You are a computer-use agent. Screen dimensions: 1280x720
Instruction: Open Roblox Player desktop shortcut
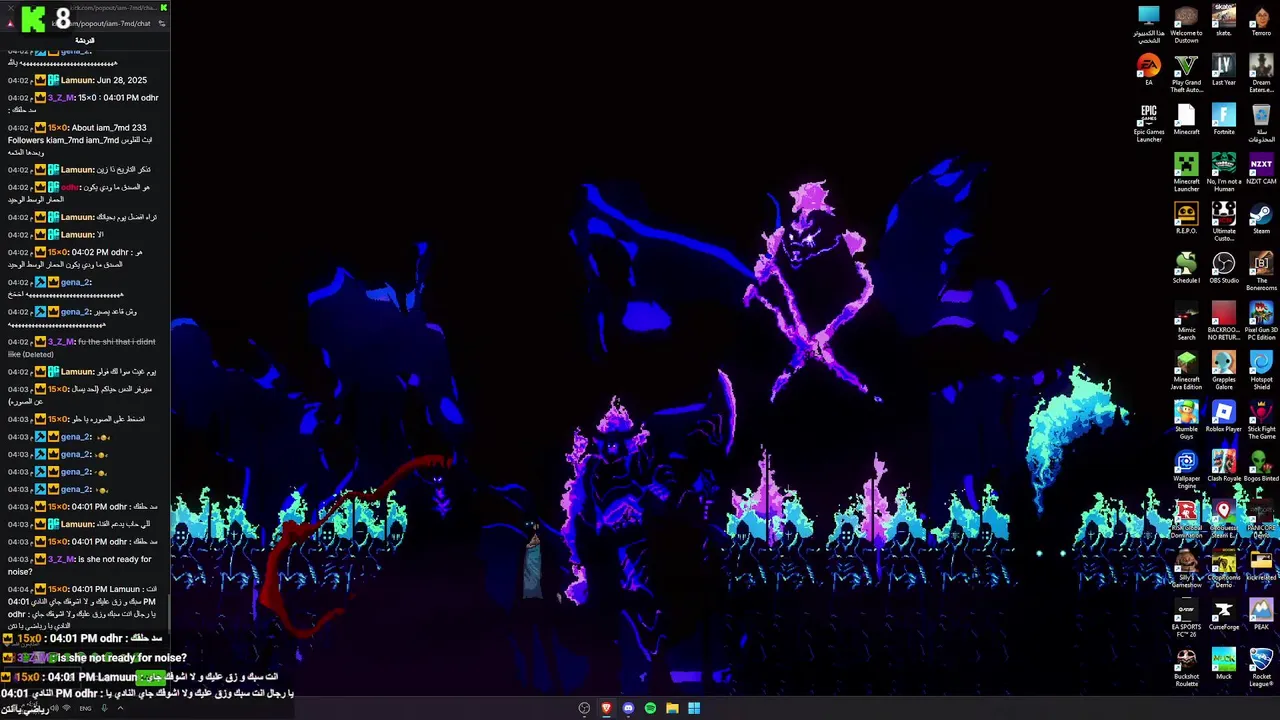click(1224, 417)
